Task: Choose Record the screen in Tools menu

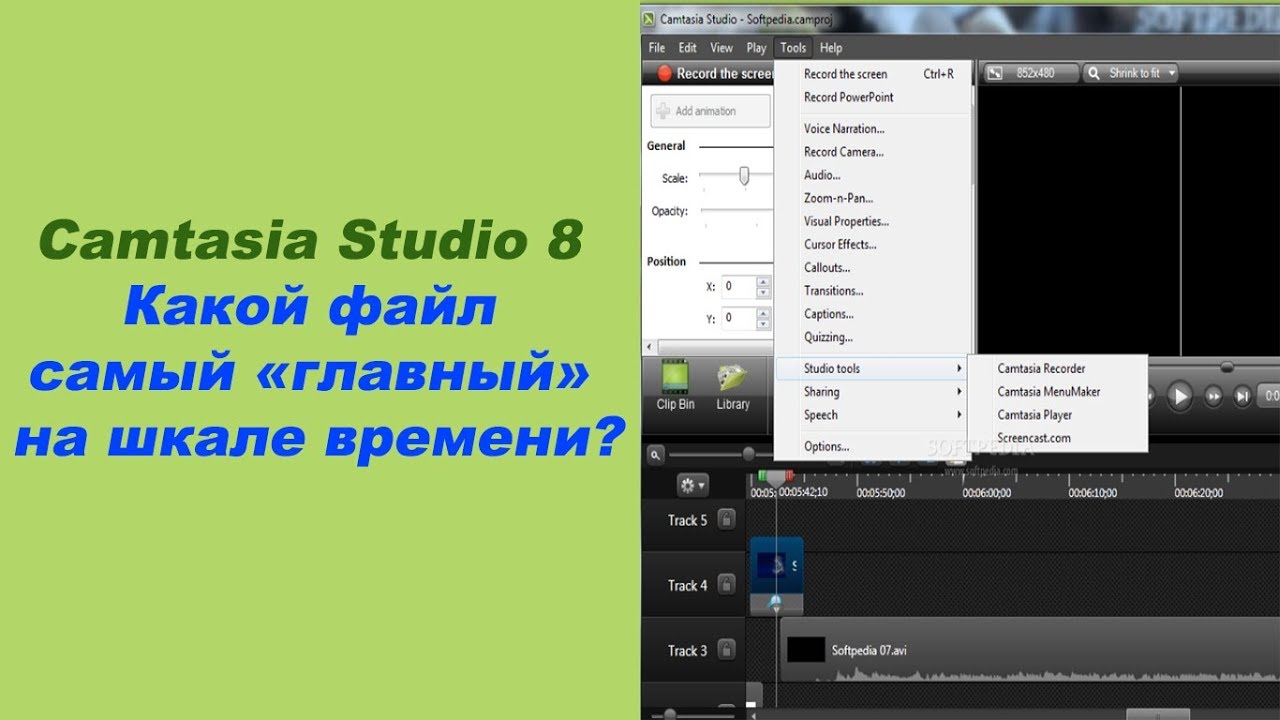Action: pyautogui.click(x=872, y=74)
